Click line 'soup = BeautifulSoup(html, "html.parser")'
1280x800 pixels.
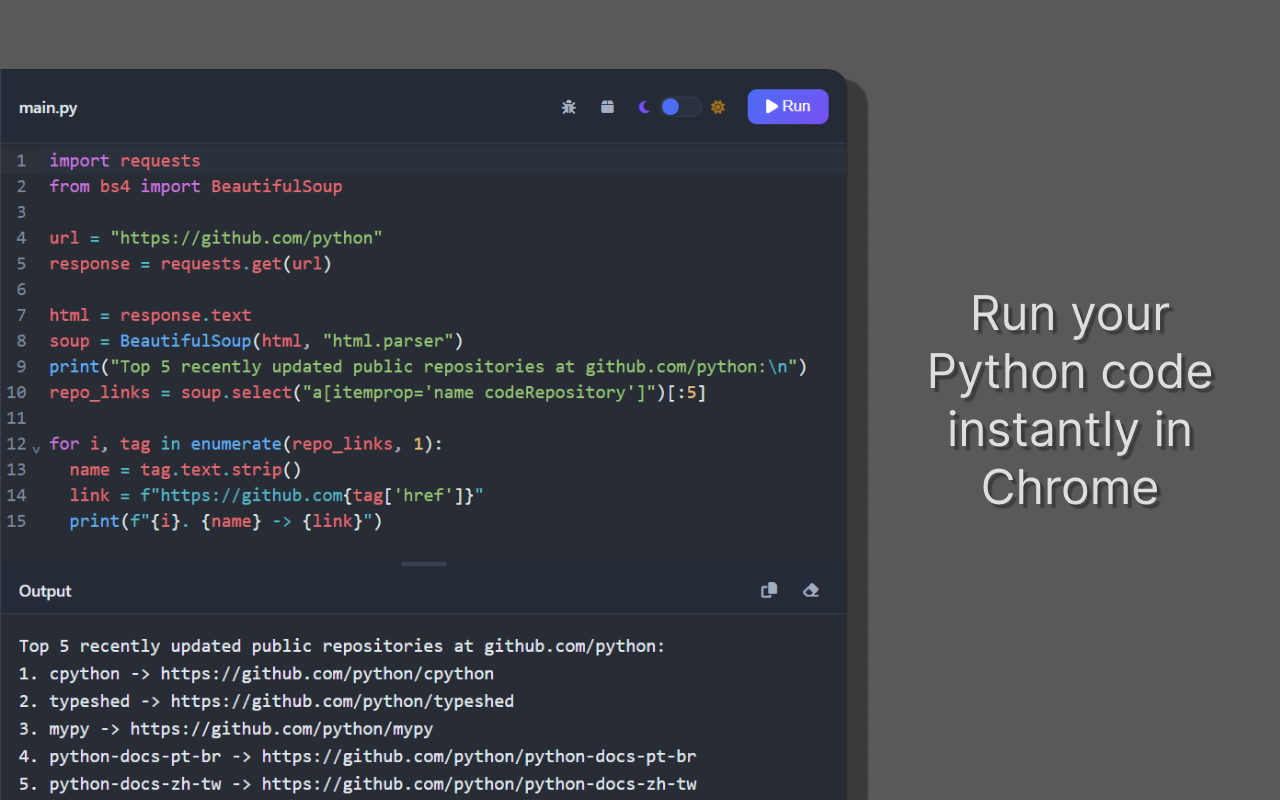point(256,341)
